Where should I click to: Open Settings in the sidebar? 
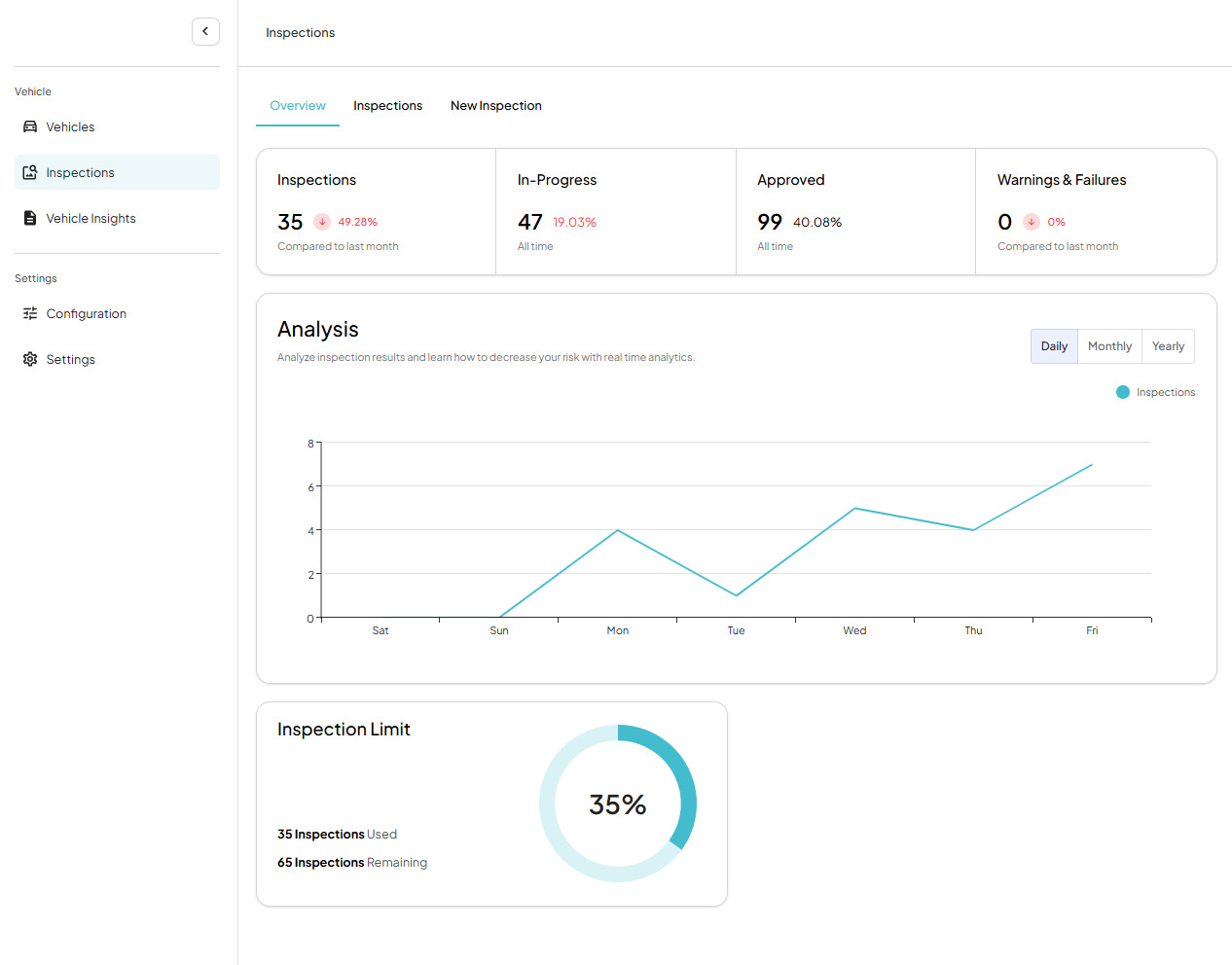(x=117, y=359)
